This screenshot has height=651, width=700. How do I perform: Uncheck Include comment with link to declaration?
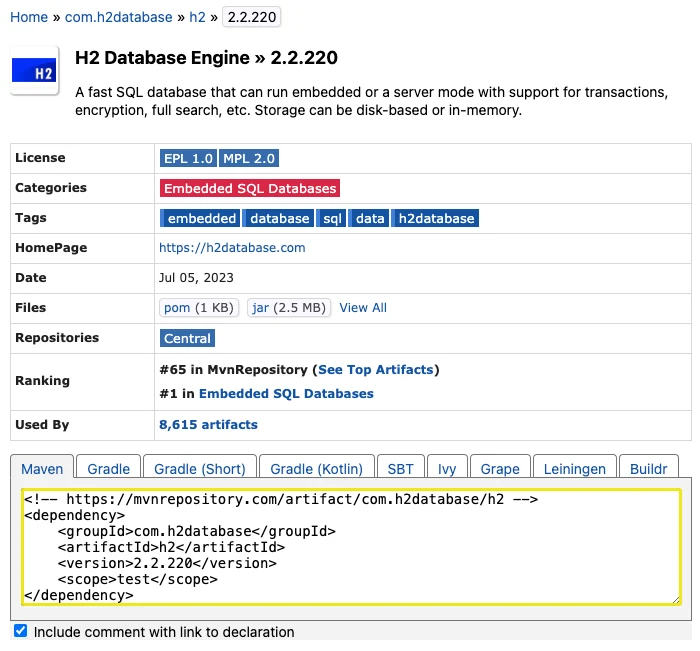21,631
